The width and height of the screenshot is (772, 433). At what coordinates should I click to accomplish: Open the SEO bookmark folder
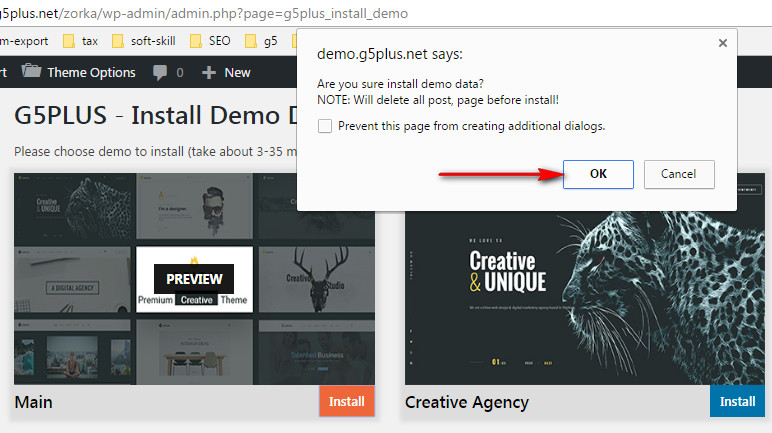[x=210, y=41]
